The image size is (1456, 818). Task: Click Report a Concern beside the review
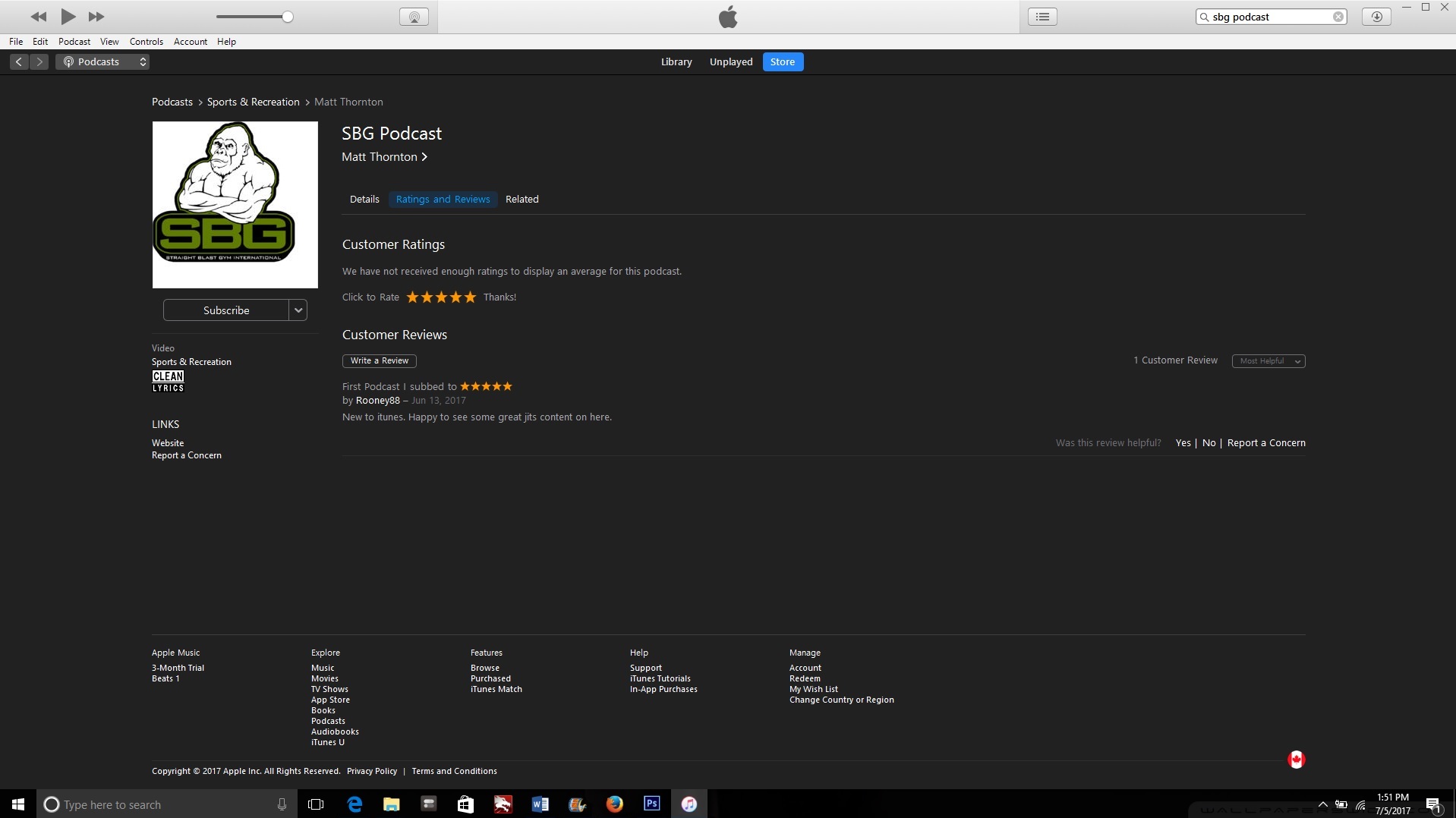click(x=1266, y=443)
